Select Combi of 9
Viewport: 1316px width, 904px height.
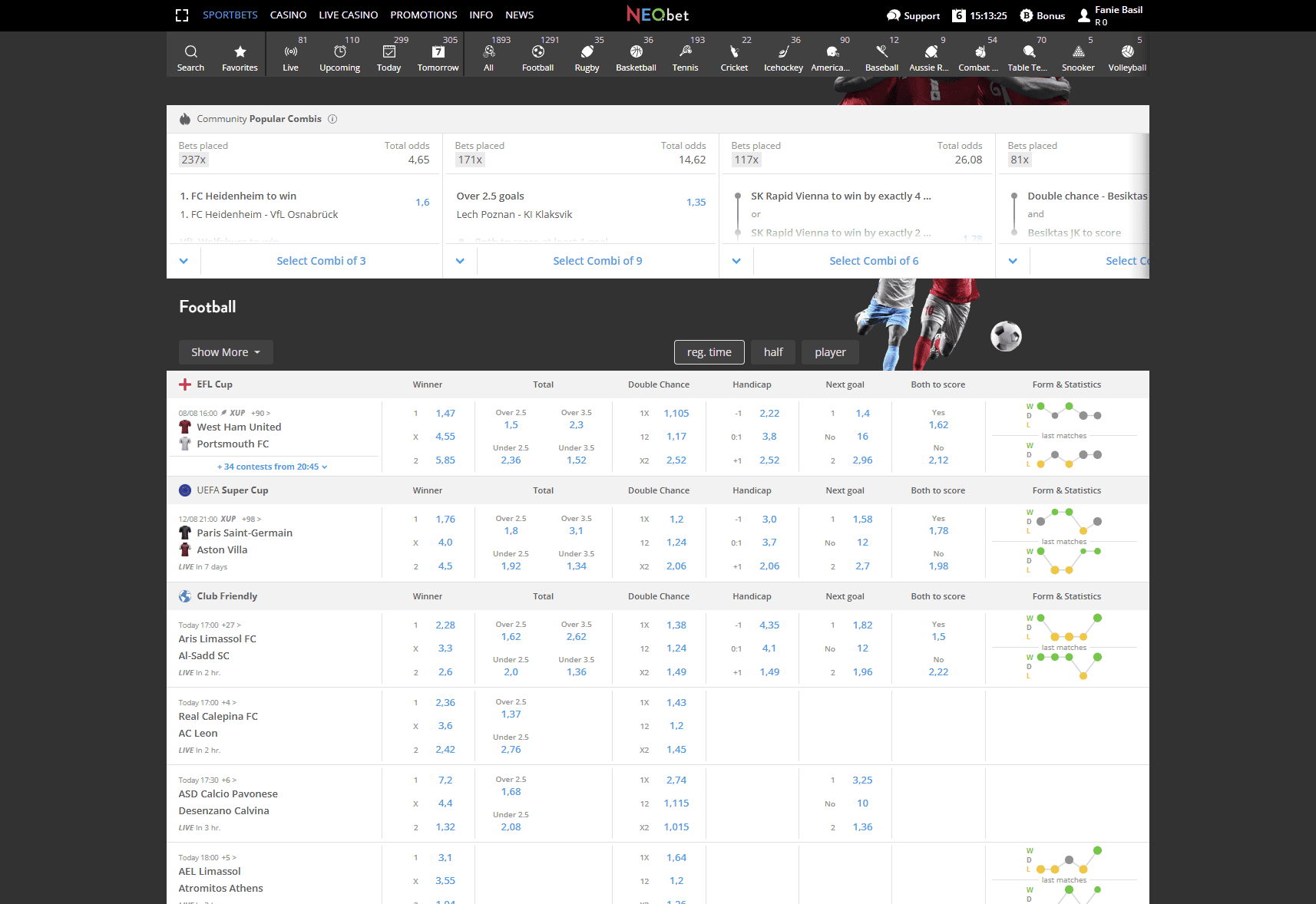(x=597, y=261)
